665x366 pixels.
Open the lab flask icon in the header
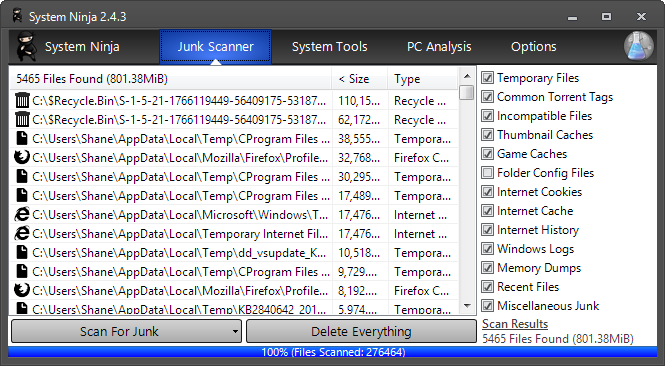click(638, 46)
